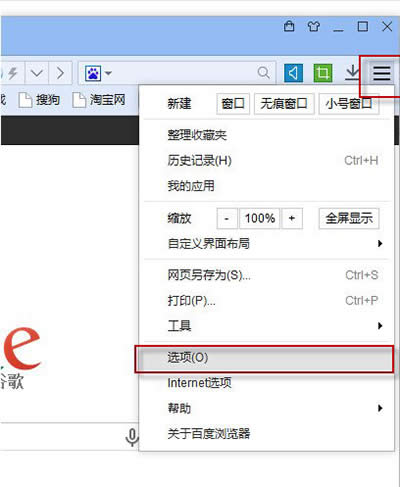Increase zoom with the plus button

(292, 219)
